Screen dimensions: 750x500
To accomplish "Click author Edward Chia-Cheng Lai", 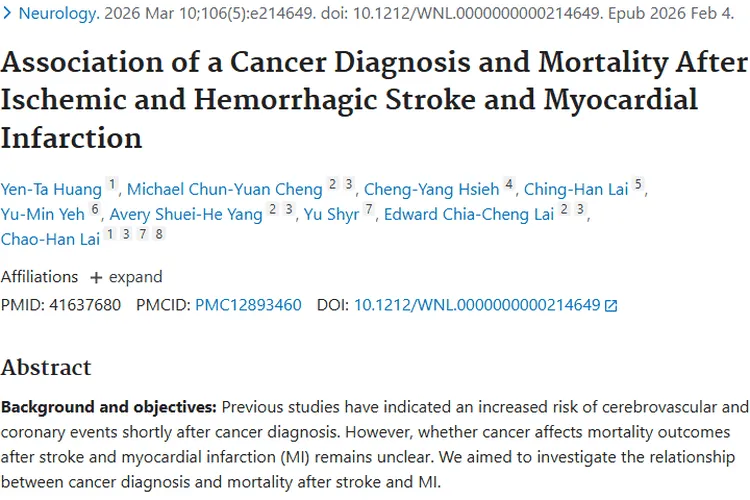I will (x=470, y=213).
